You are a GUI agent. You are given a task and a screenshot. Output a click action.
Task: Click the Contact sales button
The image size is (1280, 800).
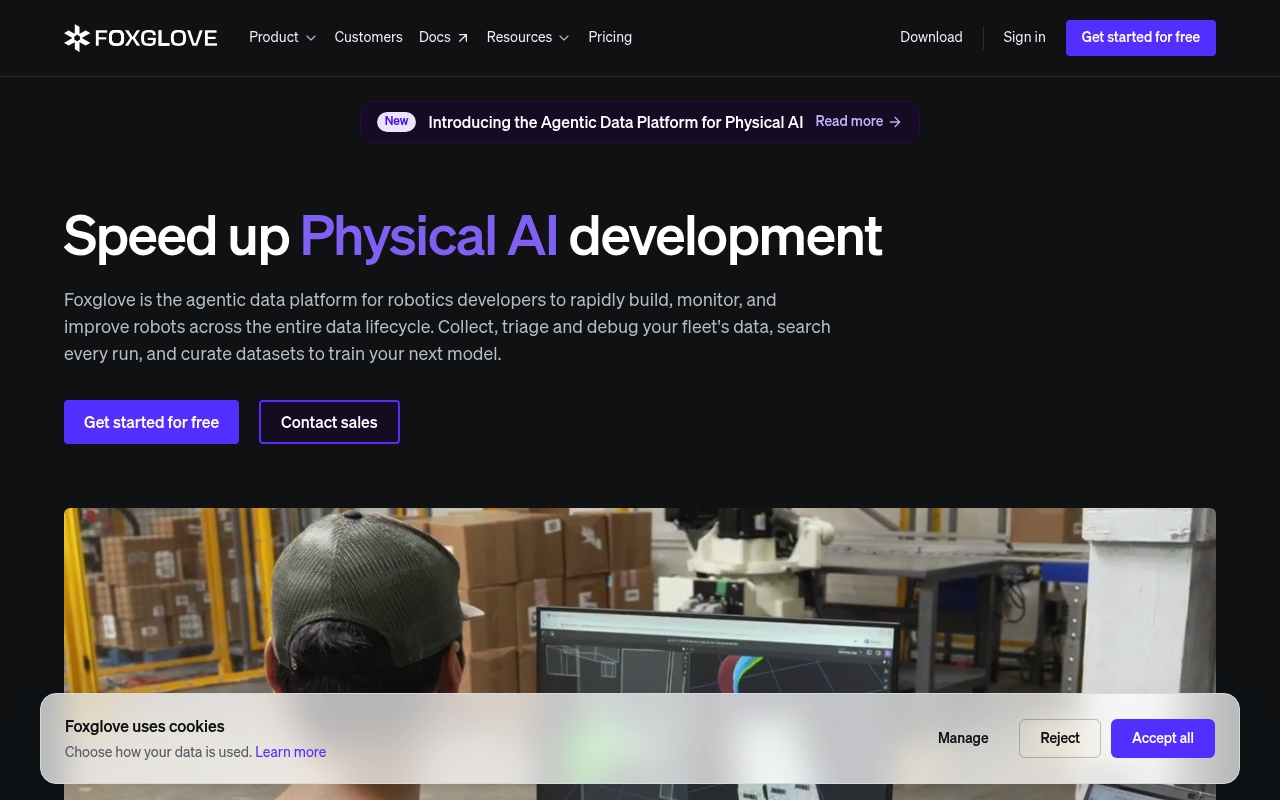(329, 422)
